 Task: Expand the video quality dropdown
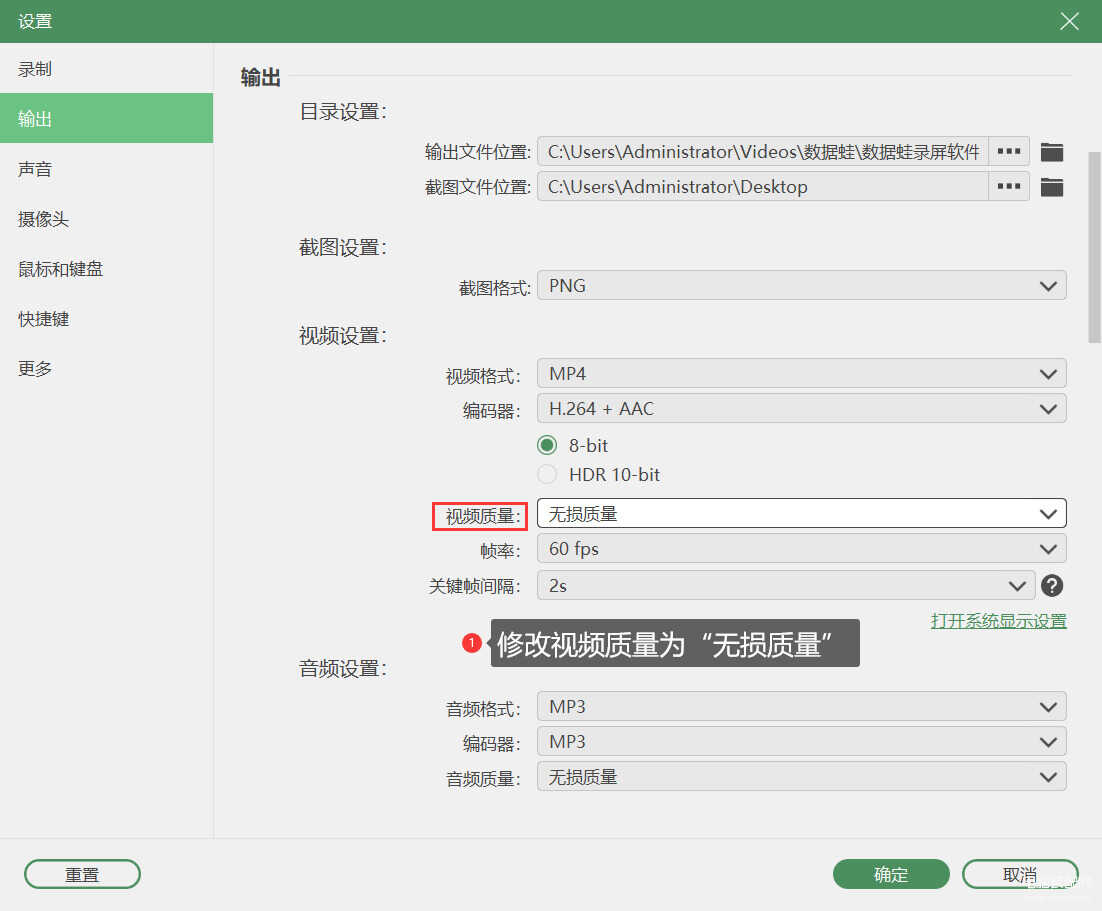[x=801, y=513]
